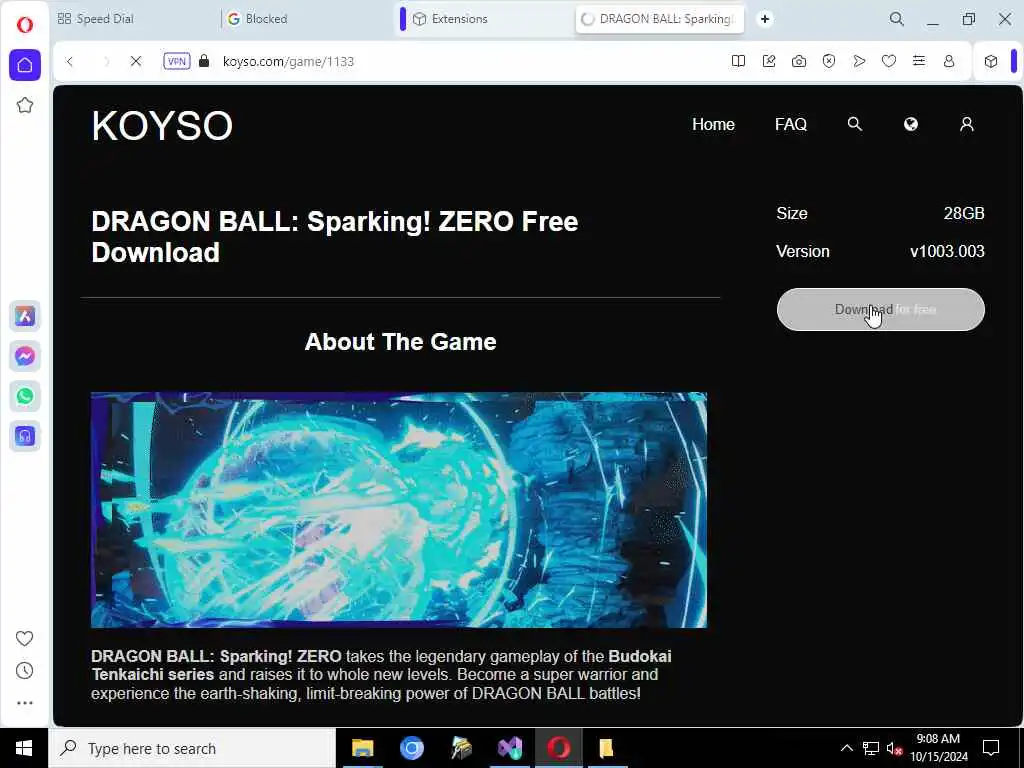Open the notification center icon
1024x768 pixels.
pyautogui.click(x=991, y=748)
